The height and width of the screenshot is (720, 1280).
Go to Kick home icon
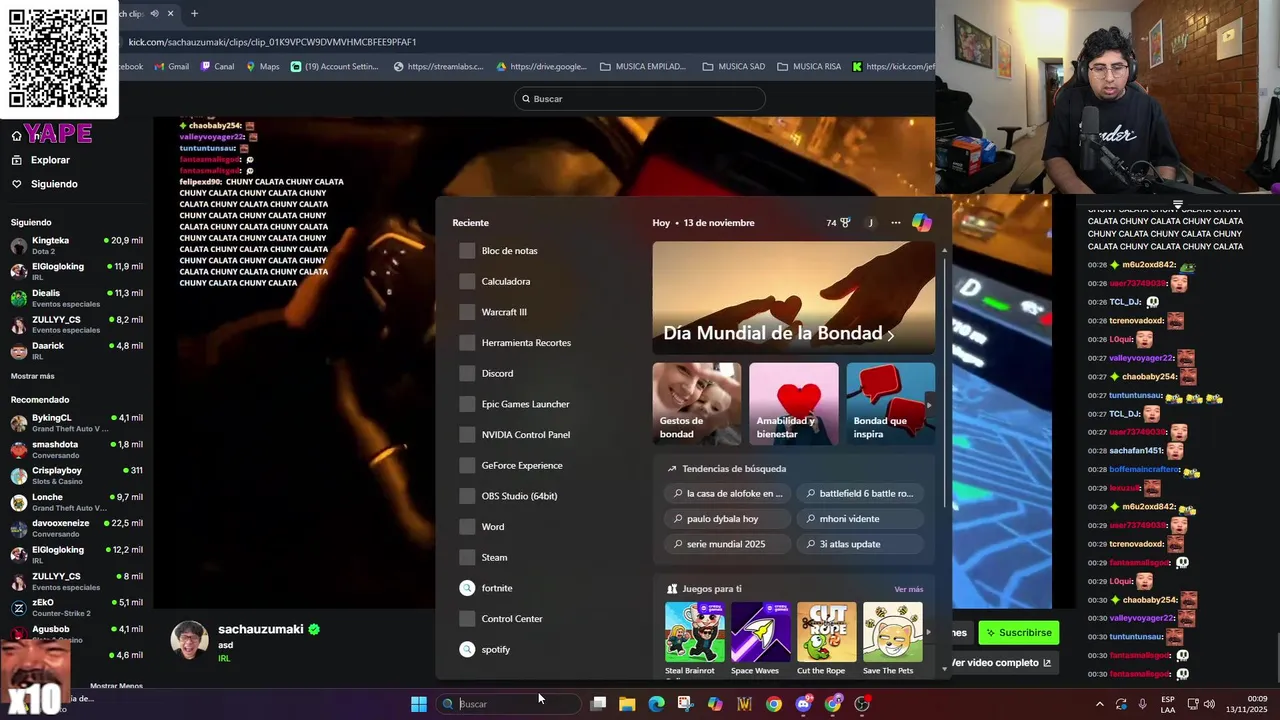(16, 135)
